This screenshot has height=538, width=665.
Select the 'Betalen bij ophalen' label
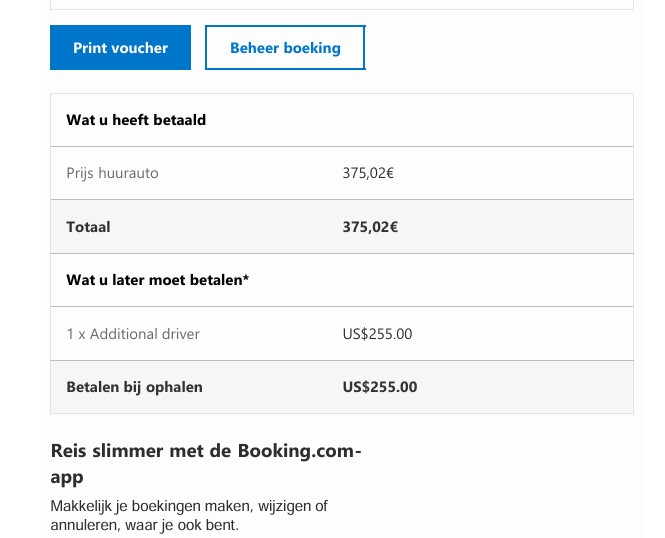[134, 387]
